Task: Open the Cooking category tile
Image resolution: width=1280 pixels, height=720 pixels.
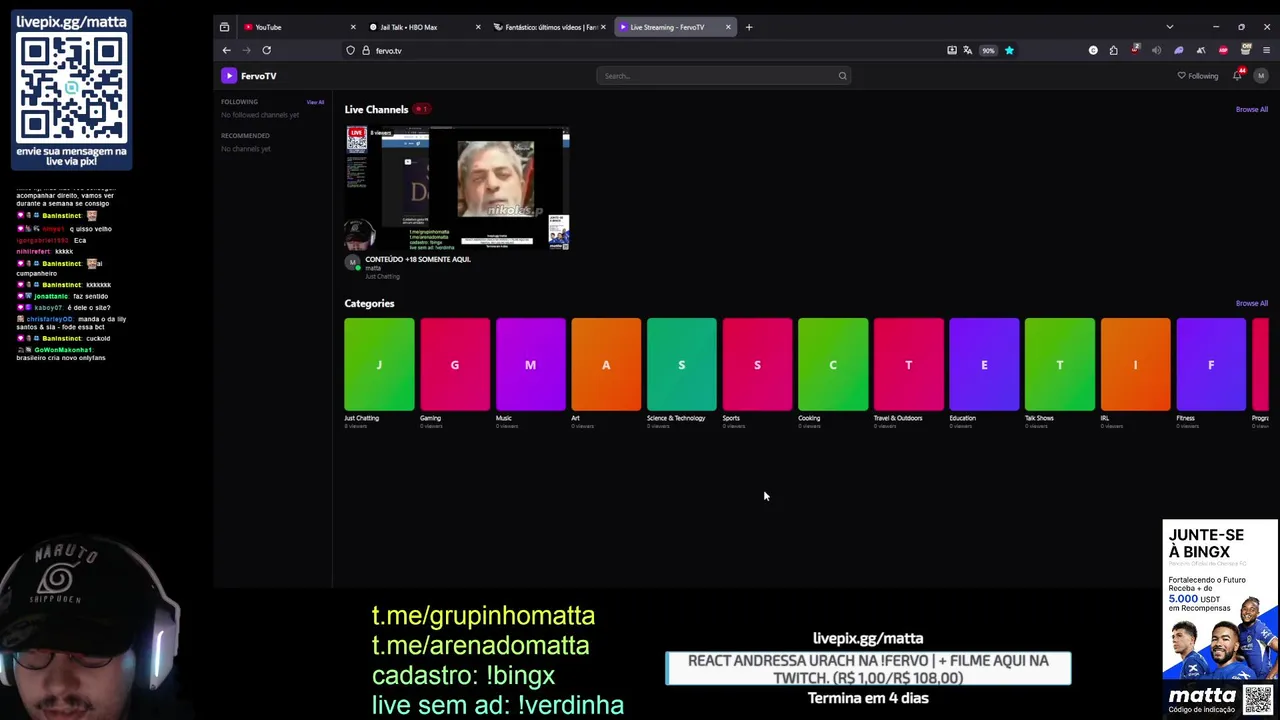Action: coord(833,365)
